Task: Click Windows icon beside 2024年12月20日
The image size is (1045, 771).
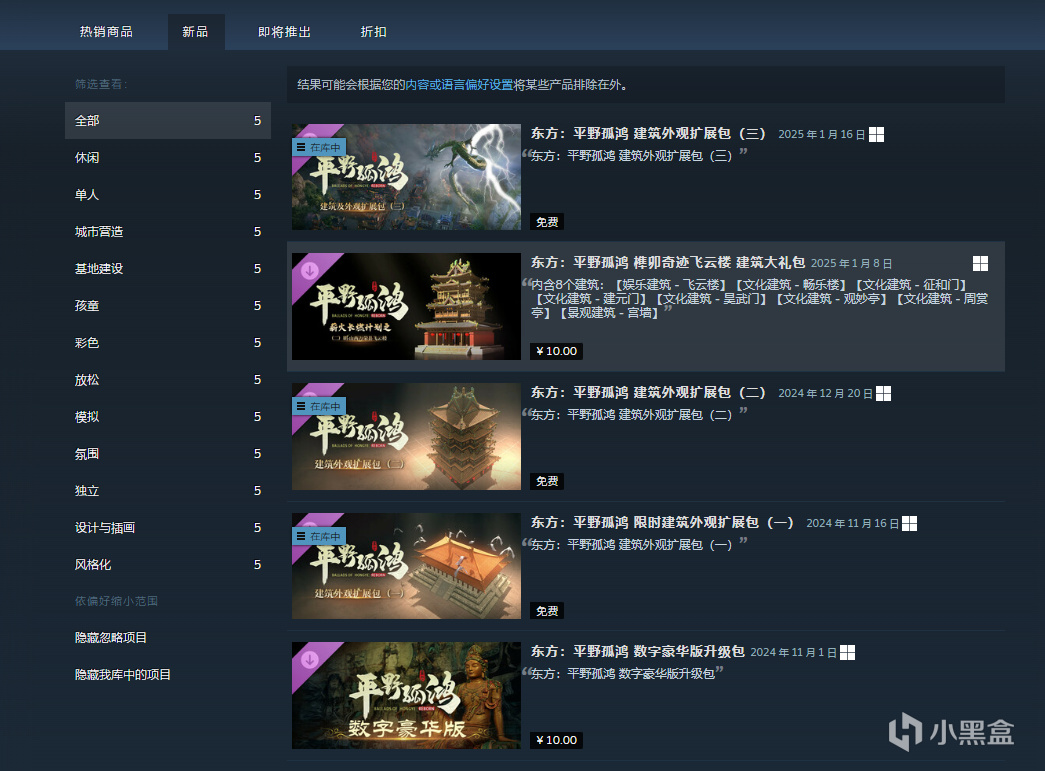Action: pos(884,393)
